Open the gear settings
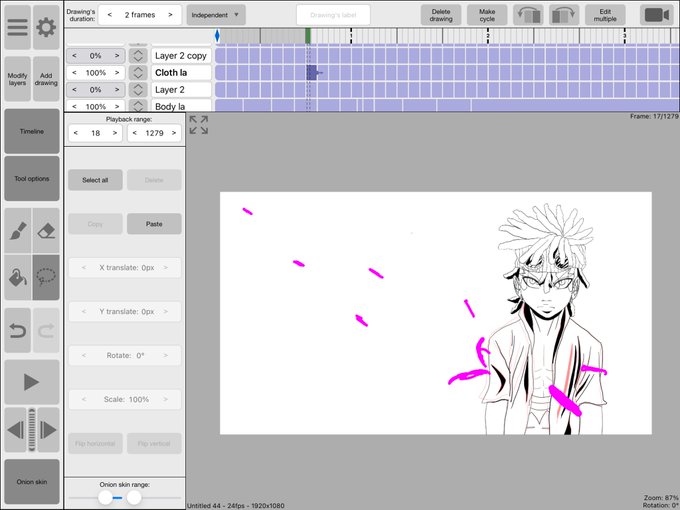 (46, 27)
